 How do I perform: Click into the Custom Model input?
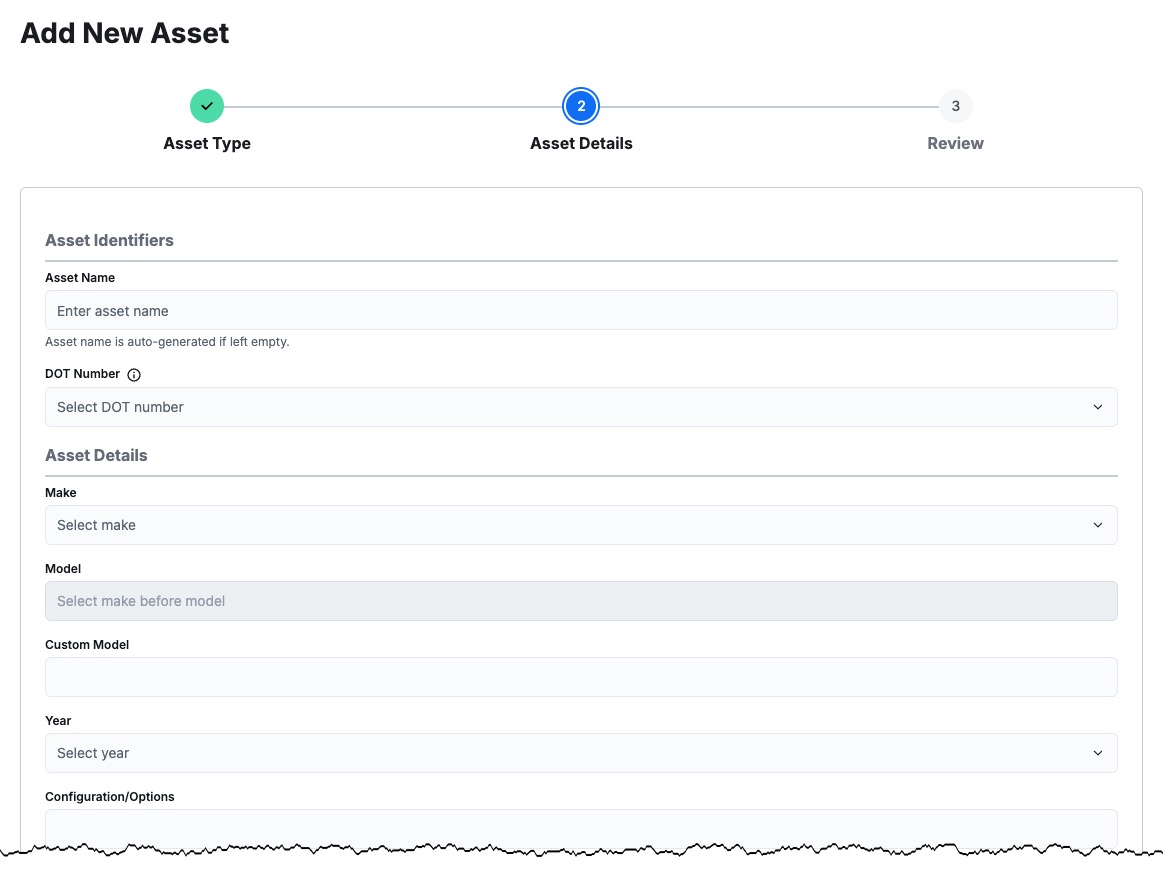pyautogui.click(x=581, y=677)
